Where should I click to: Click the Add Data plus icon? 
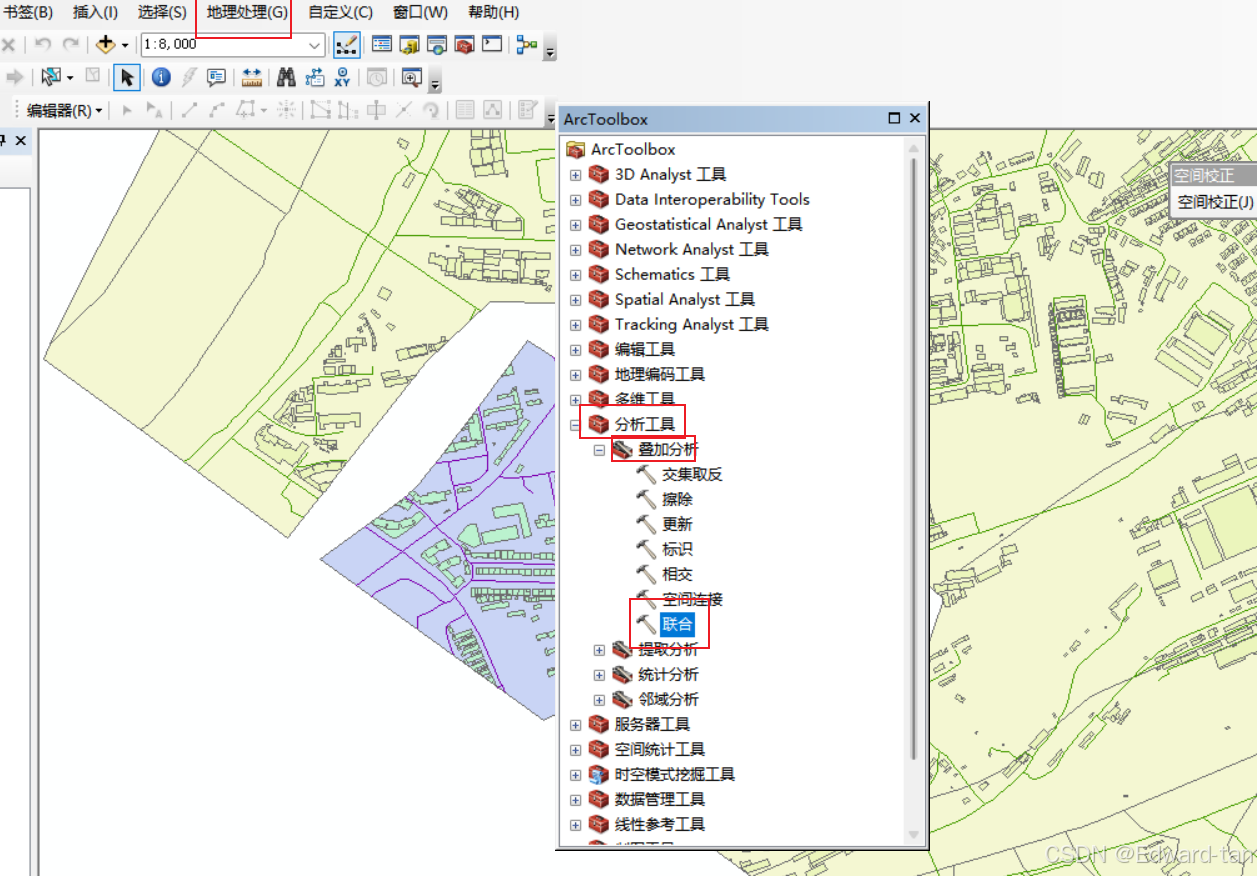106,44
